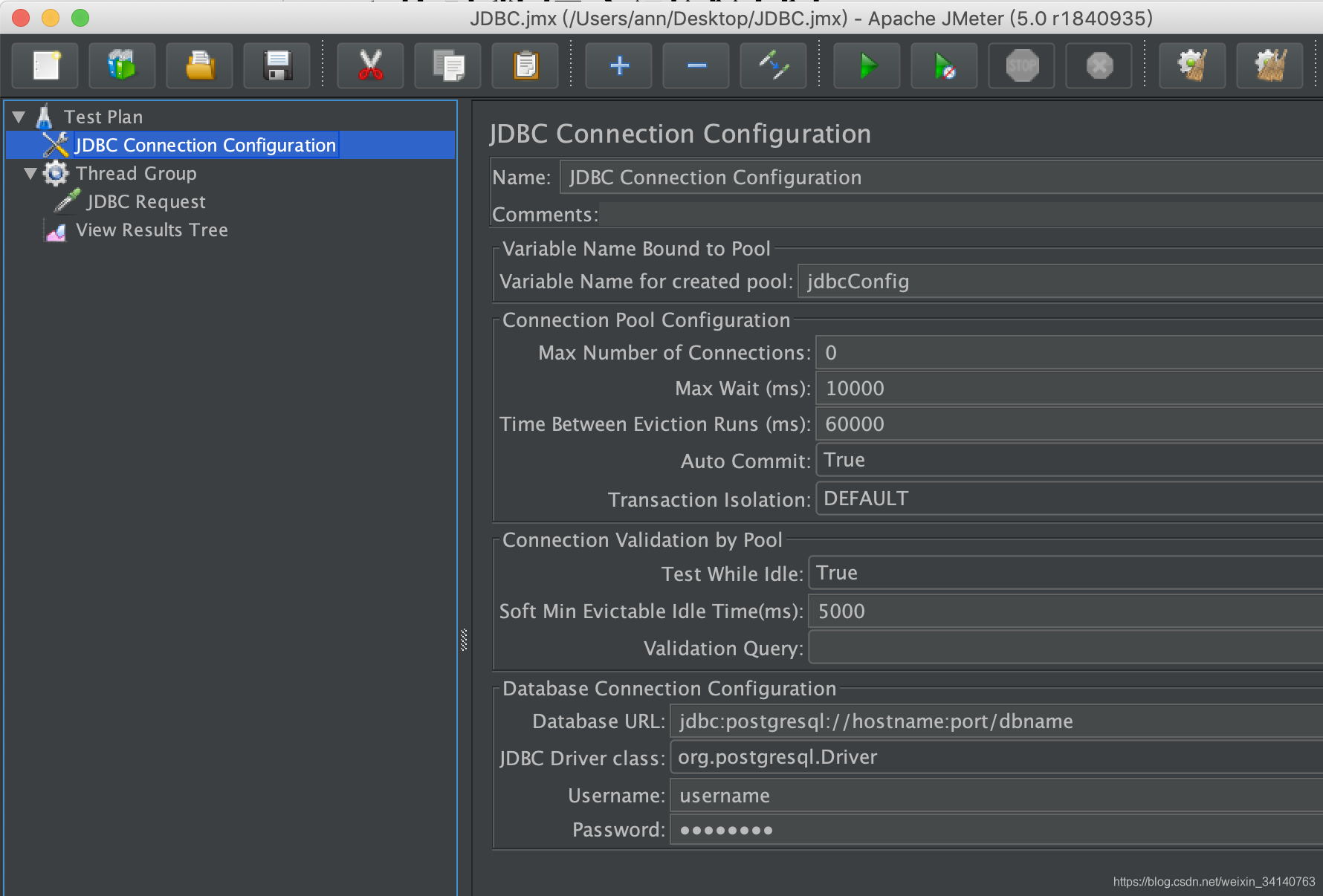Select JDBC Request in the tree
Screen dimensions: 1323x896
[146, 202]
